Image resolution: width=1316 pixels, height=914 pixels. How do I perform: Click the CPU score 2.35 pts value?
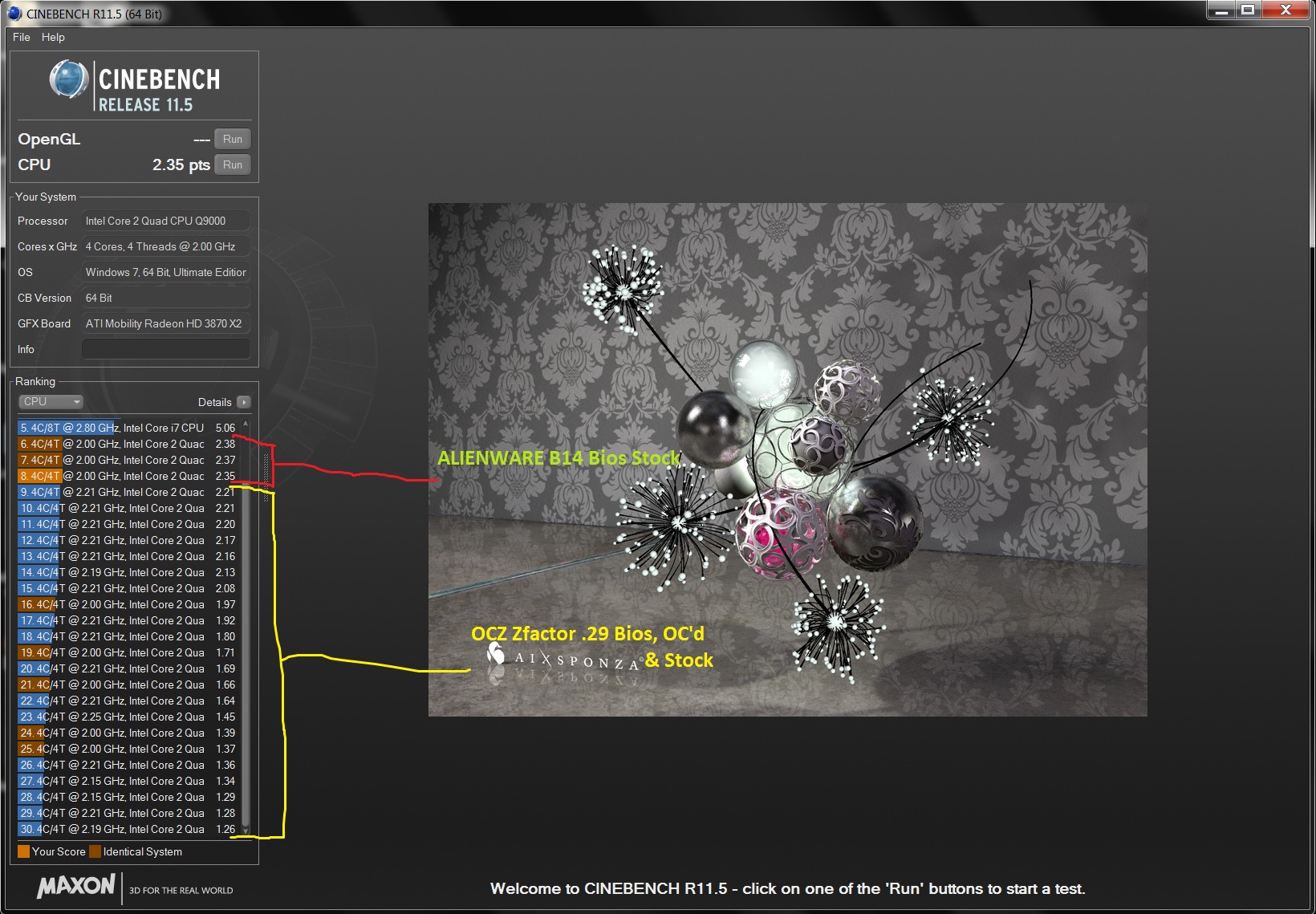tap(181, 165)
